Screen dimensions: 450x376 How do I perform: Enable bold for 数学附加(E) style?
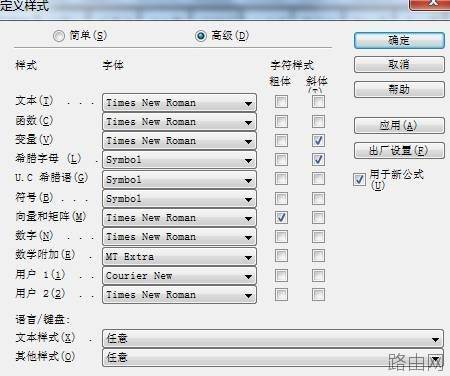point(281,256)
